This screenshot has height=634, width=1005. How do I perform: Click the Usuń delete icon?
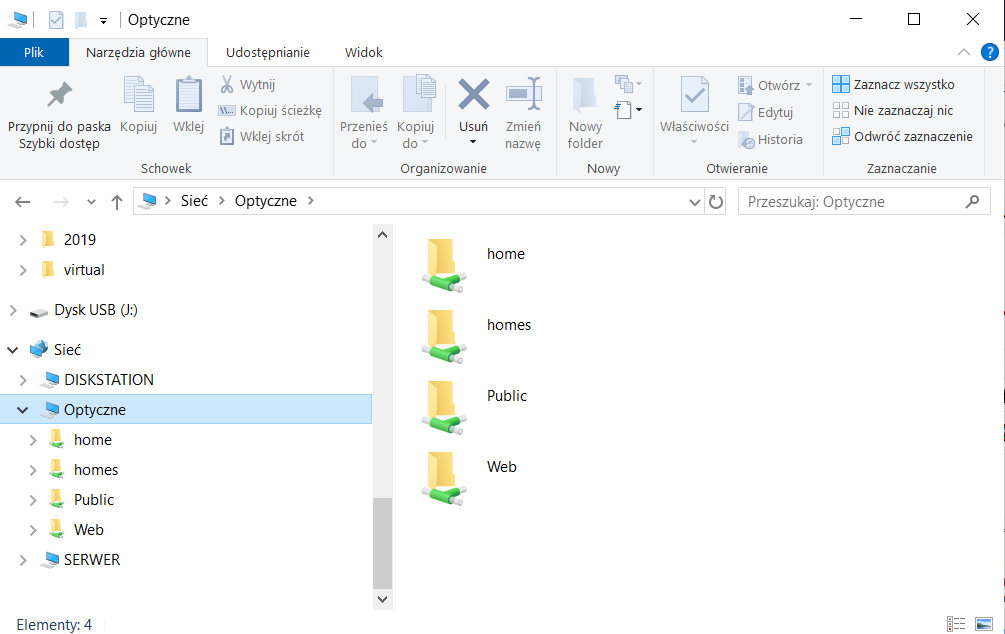474,96
